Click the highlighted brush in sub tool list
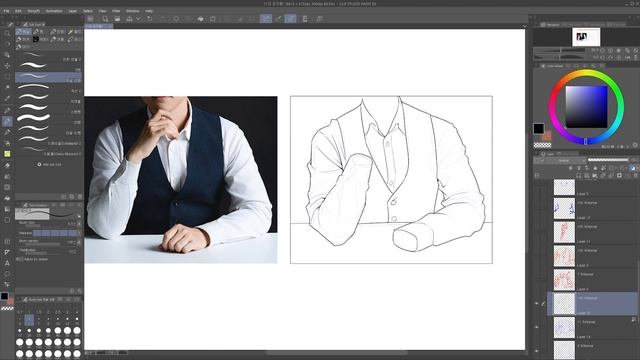The image size is (640, 360). coord(48,76)
